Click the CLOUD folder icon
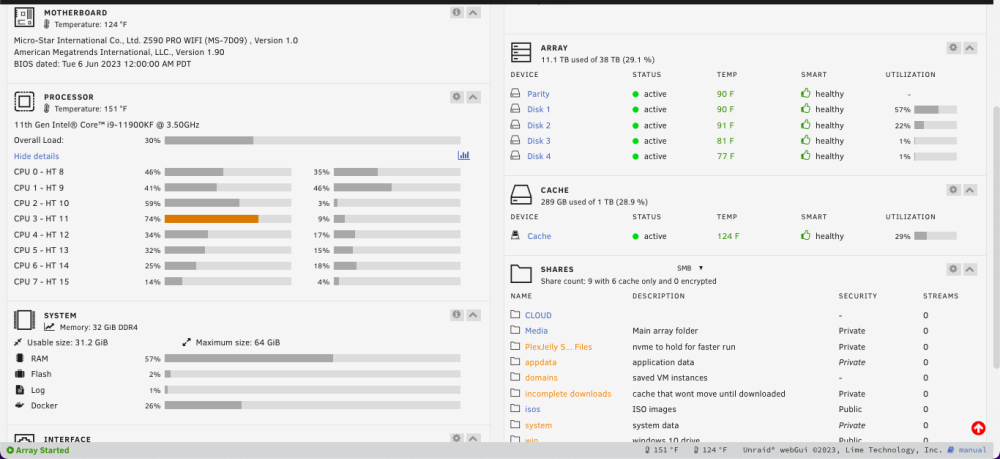Viewport: 1000px width, 459px height. pos(515,315)
